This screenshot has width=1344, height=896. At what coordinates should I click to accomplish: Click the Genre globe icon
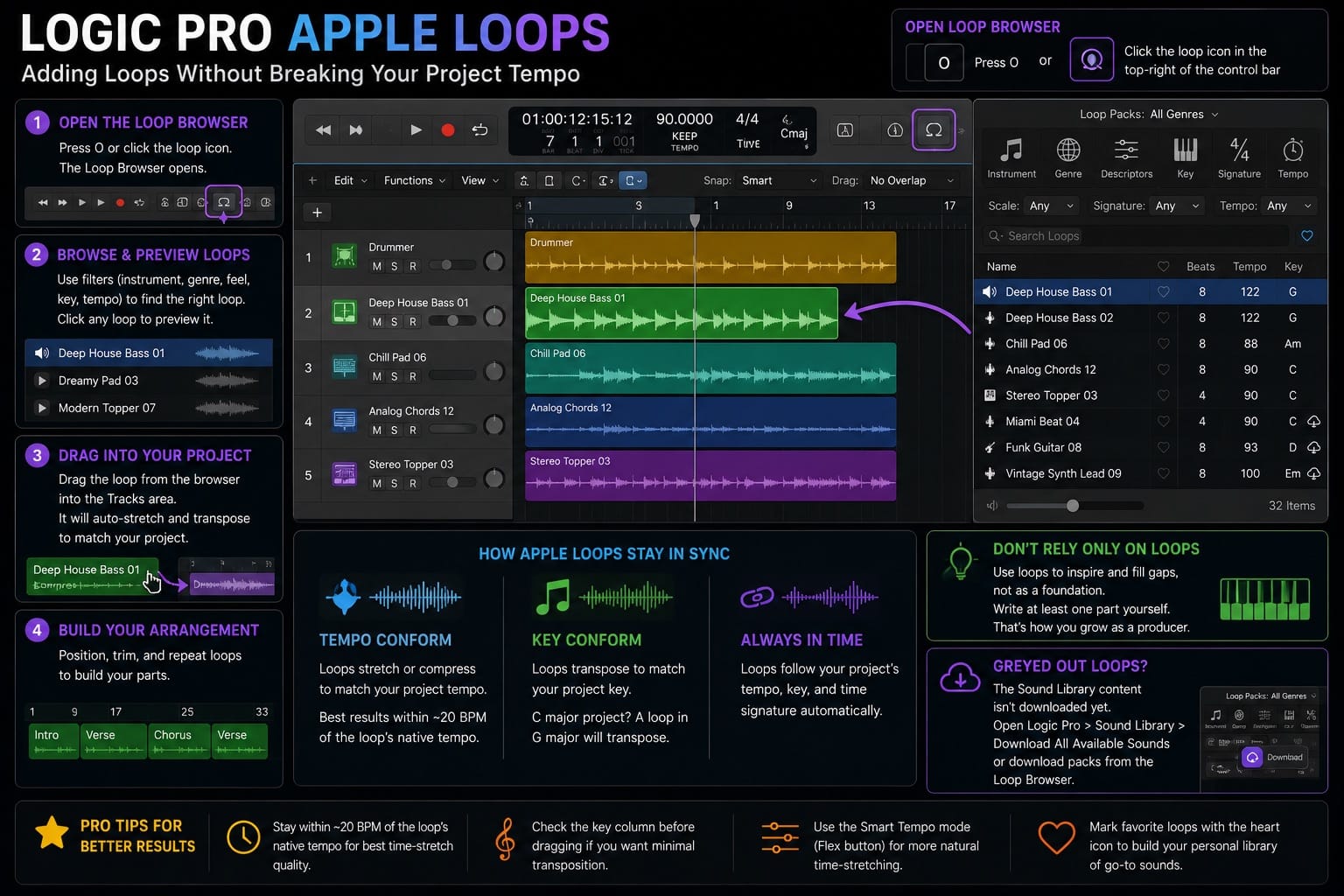(1067, 150)
